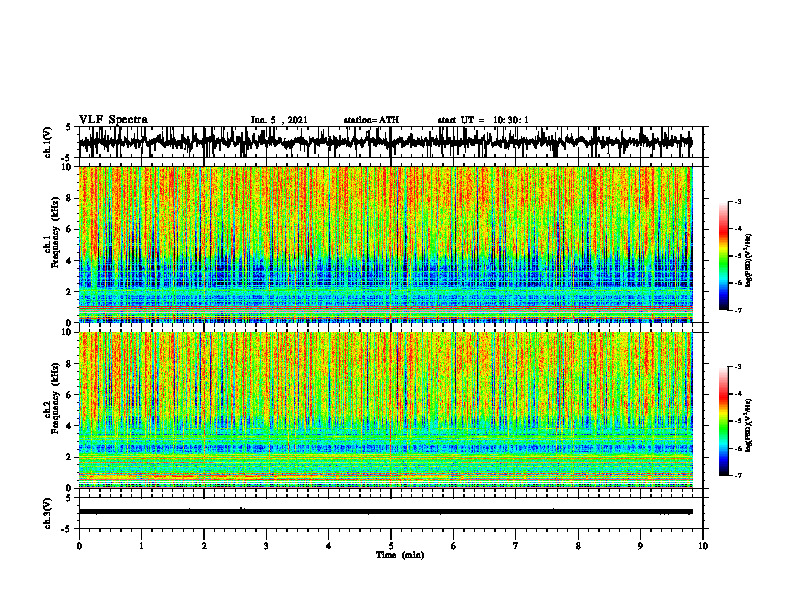Click the "-3" label on ch.2 color bar
The height and width of the screenshot is (612, 792).
(738, 367)
